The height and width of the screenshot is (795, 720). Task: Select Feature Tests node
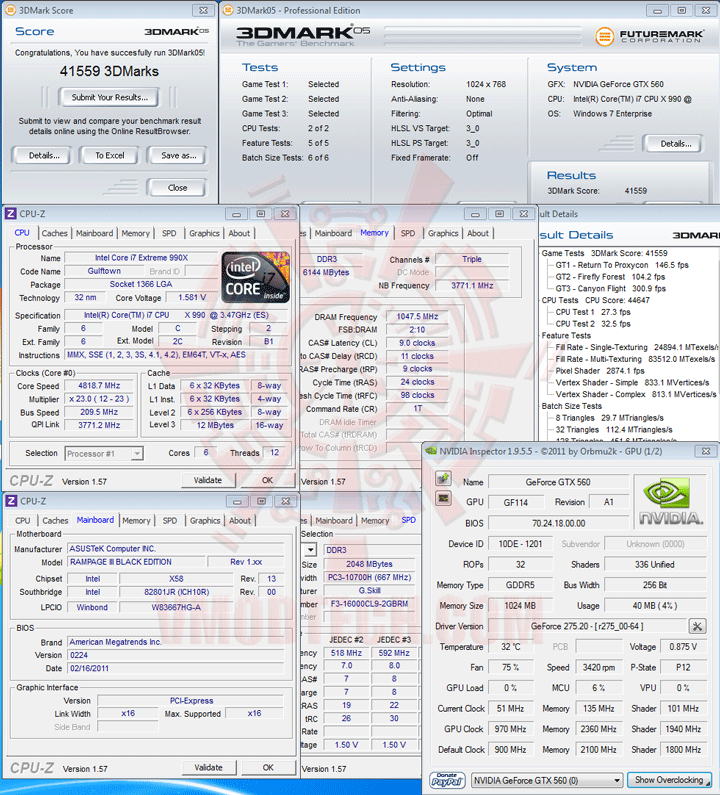pos(566,336)
